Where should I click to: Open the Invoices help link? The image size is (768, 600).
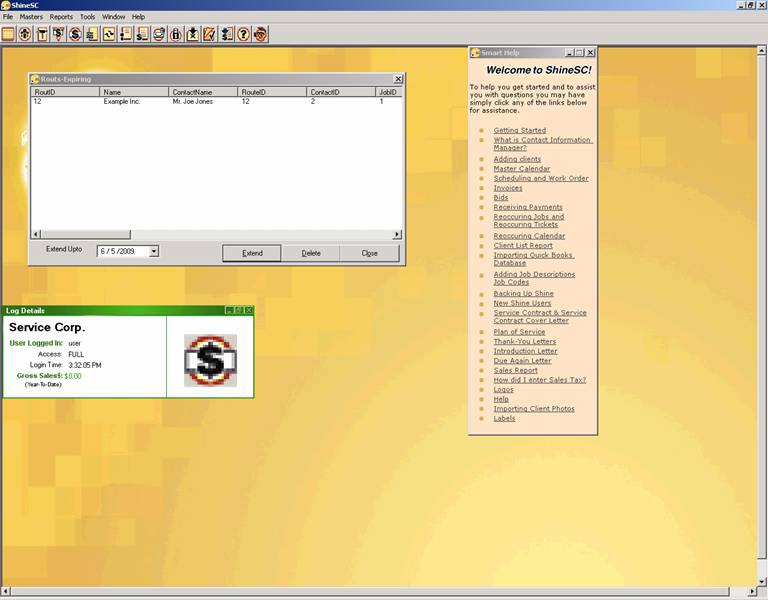[x=508, y=188]
